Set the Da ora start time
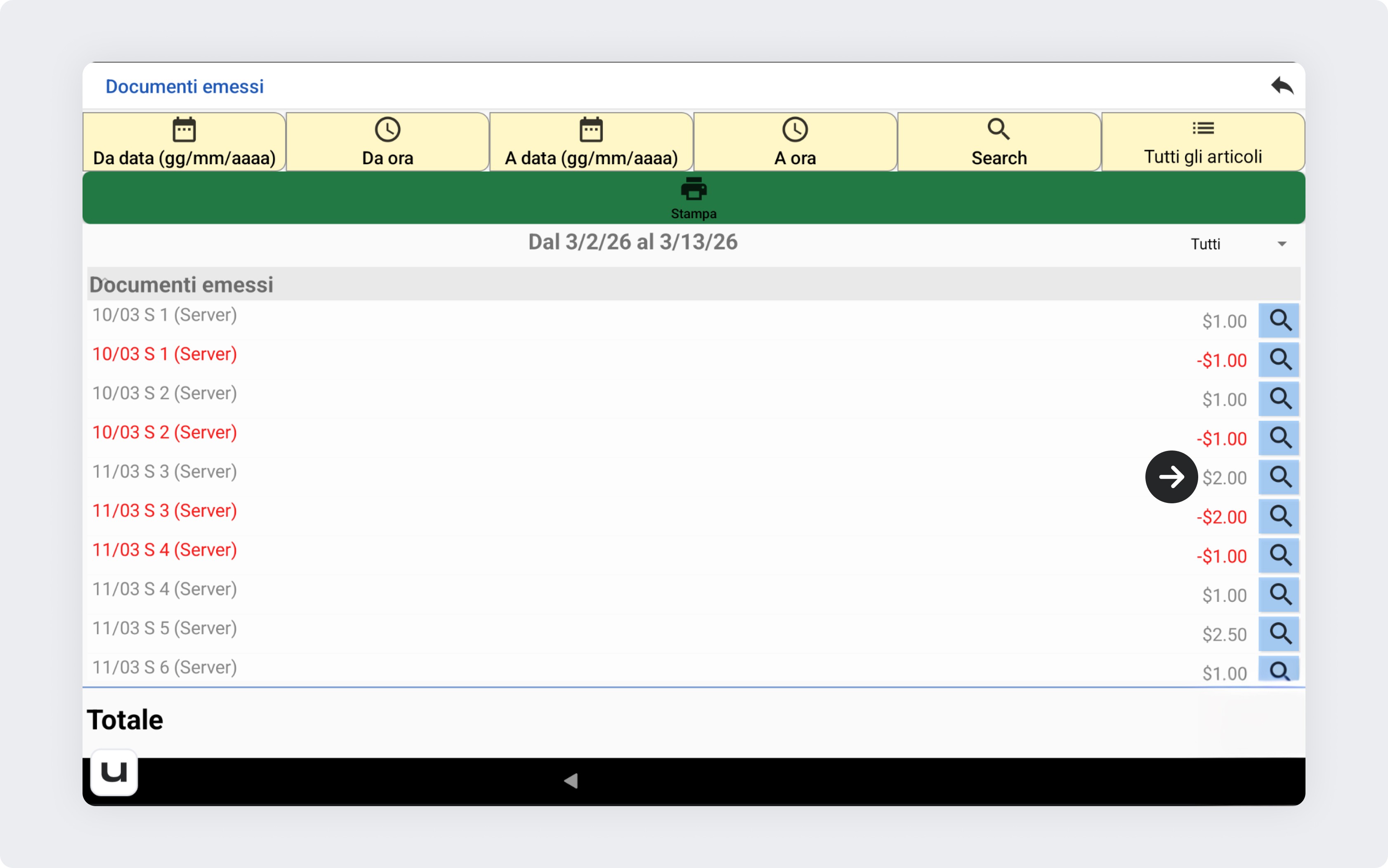This screenshot has height=868, width=1388. pyautogui.click(x=387, y=142)
